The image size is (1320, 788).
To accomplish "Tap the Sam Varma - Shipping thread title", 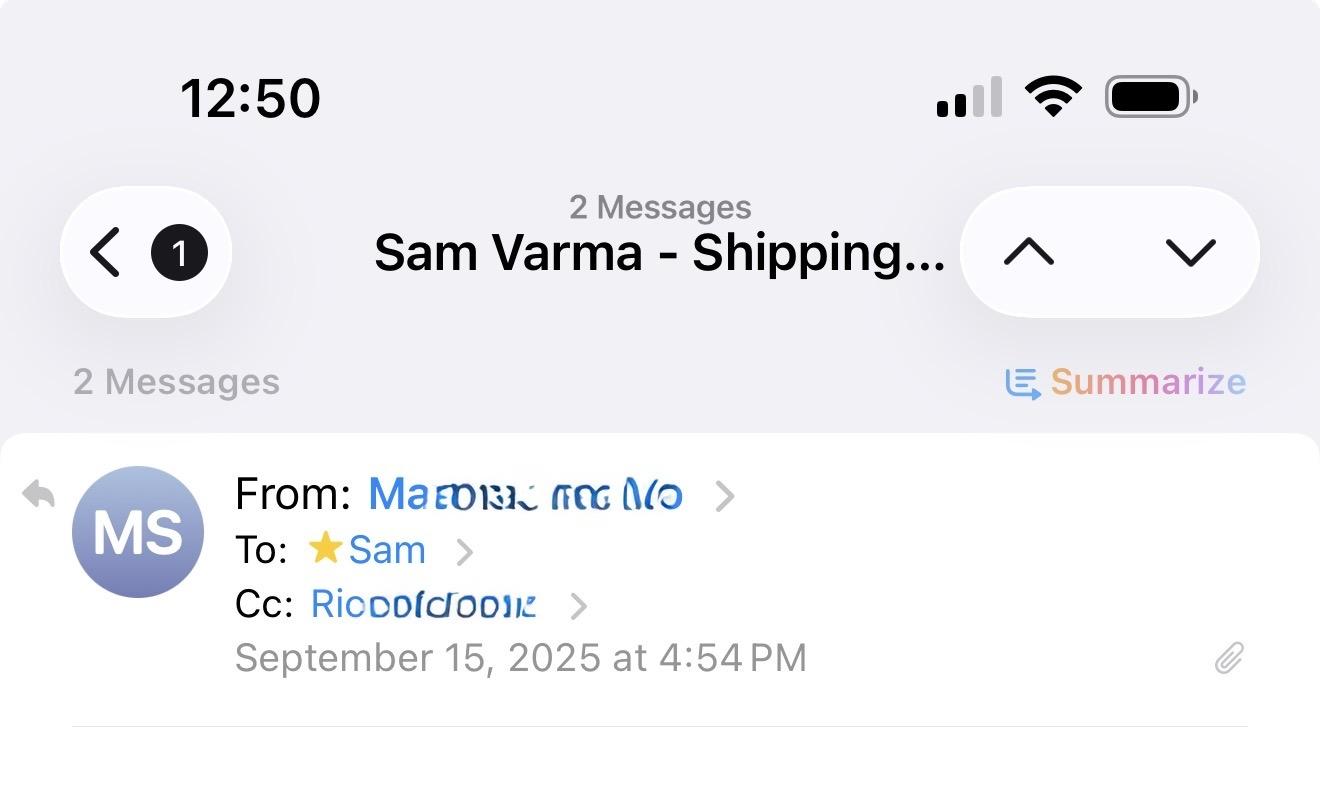I will click(x=658, y=252).
